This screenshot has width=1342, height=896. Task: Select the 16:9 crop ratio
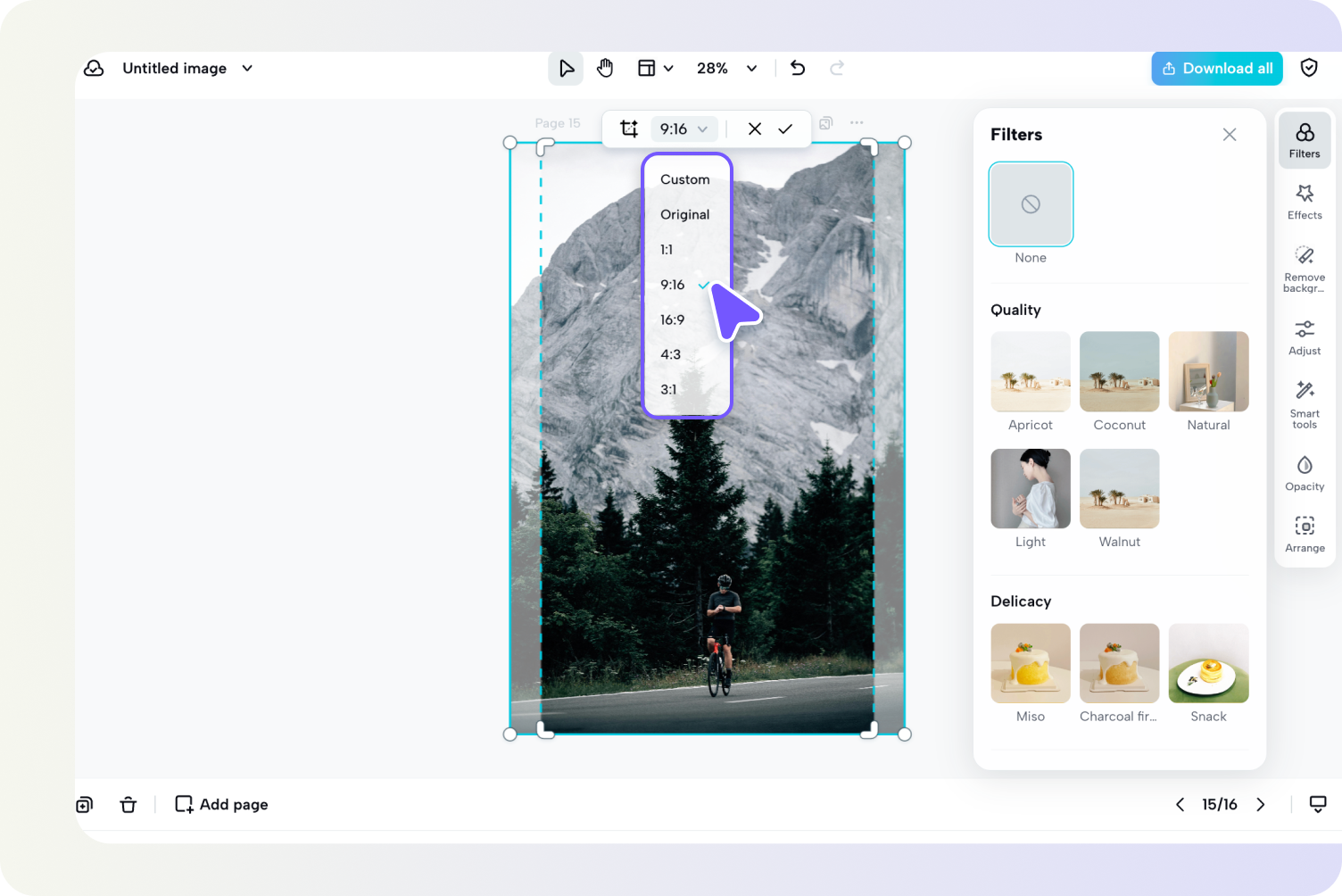click(673, 319)
